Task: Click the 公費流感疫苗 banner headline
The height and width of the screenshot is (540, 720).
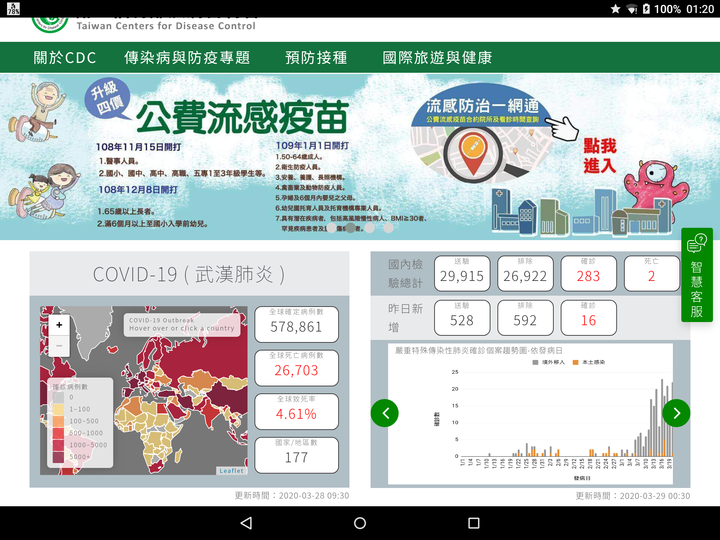Action: [242, 118]
